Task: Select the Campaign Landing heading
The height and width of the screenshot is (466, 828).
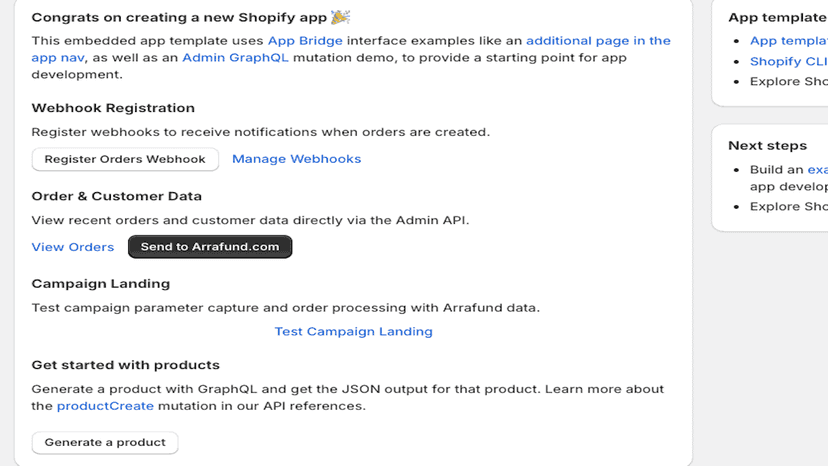Action: pyautogui.click(x=100, y=284)
